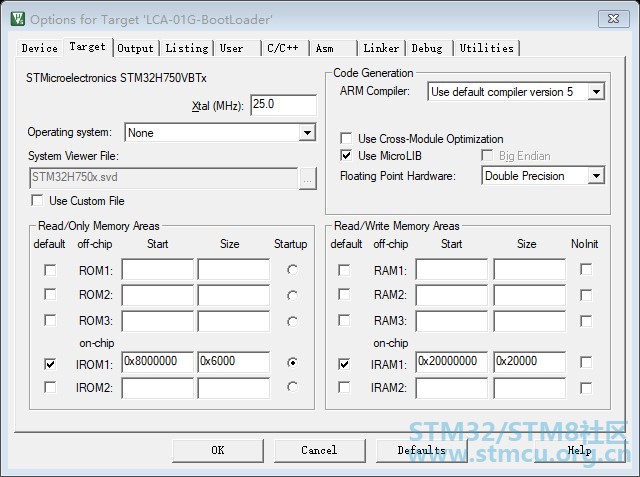Uncheck the Use MicroLIB checkbox
640x477 pixels.
pyautogui.click(x=346, y=155)
